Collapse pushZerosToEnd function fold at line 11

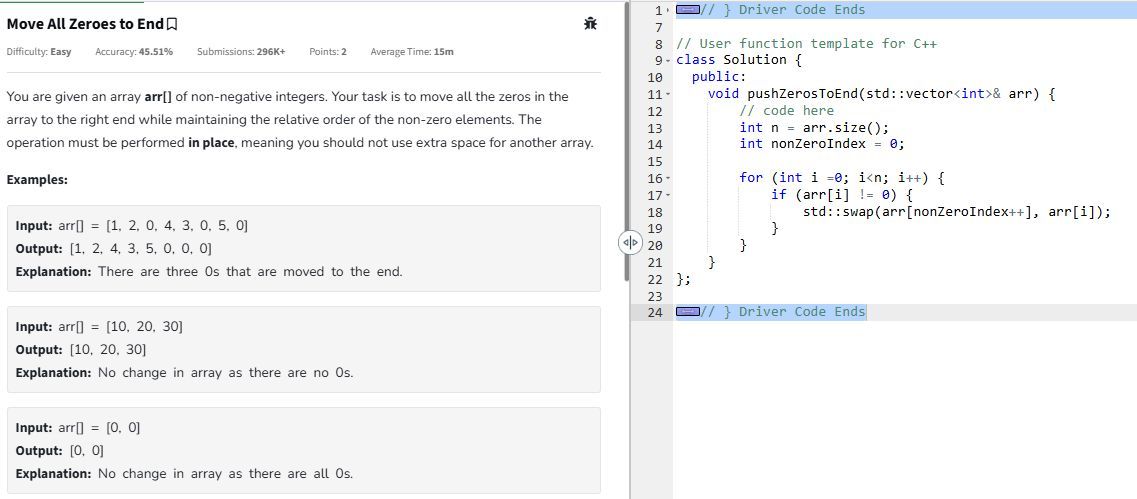click(669, 94)
